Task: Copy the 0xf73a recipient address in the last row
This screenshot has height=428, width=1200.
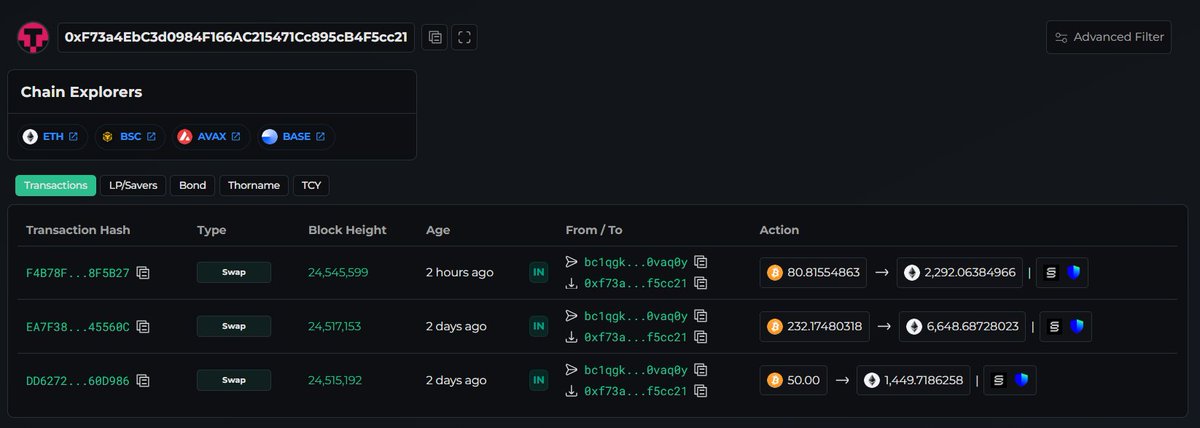Action: click(x=701, y=391)
